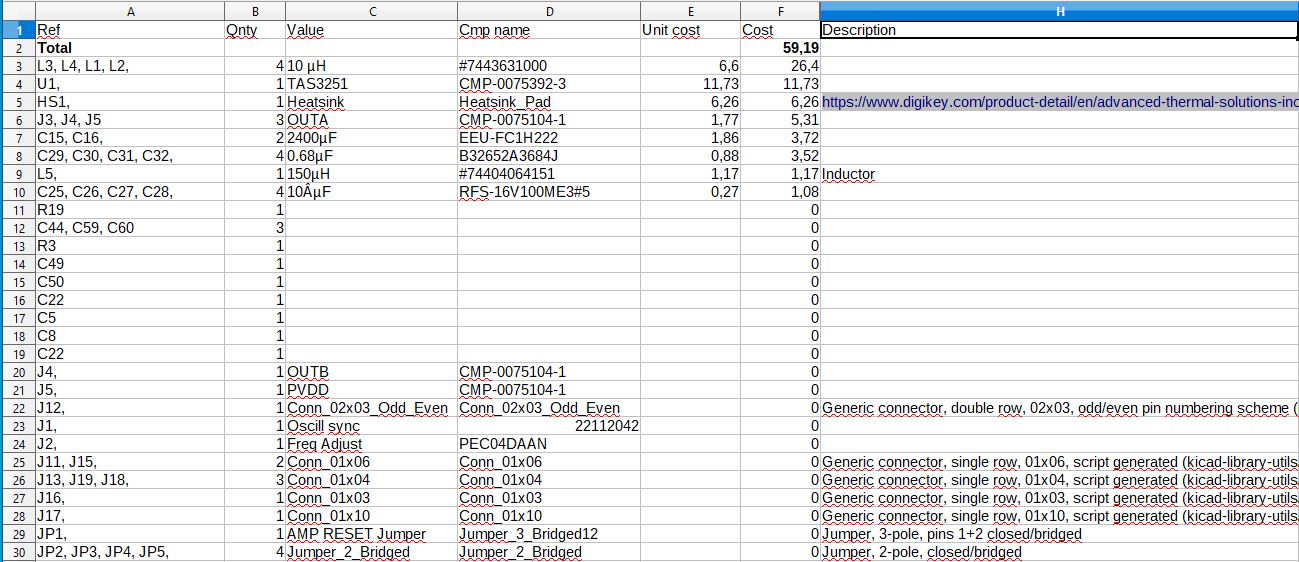
Task: Select the '#7443631000' component cell
Action: click(549, 66)
